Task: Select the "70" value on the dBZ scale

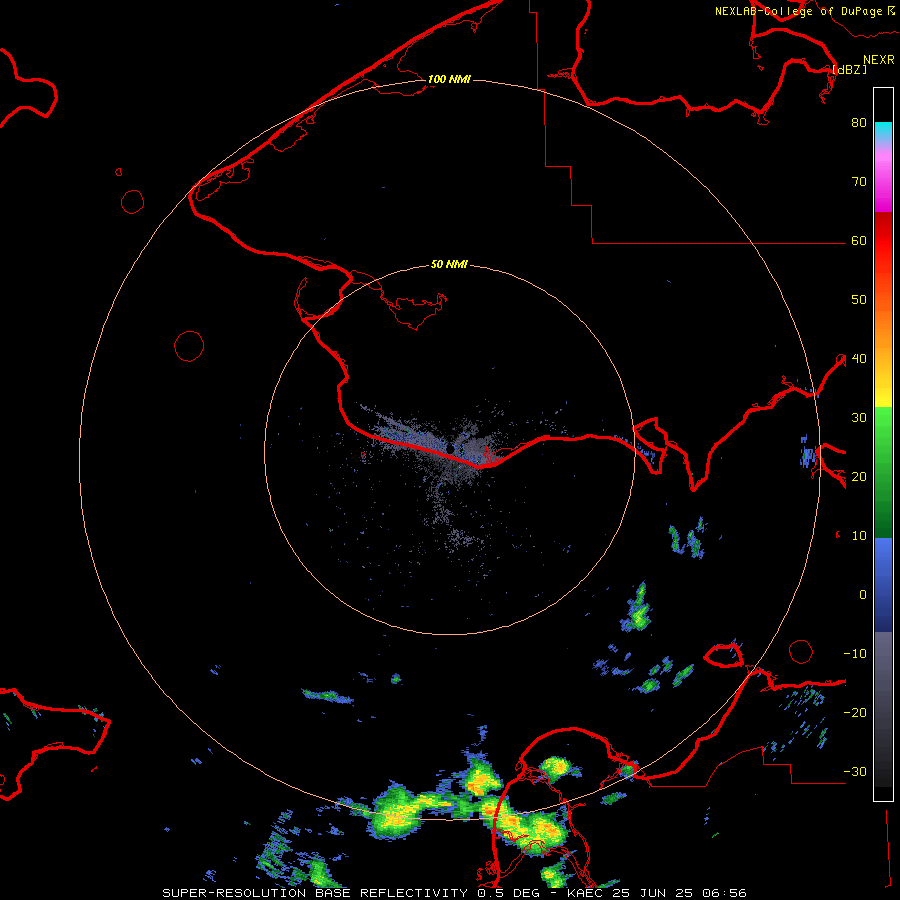Action: pyautogui.click(x=859, y=181)
